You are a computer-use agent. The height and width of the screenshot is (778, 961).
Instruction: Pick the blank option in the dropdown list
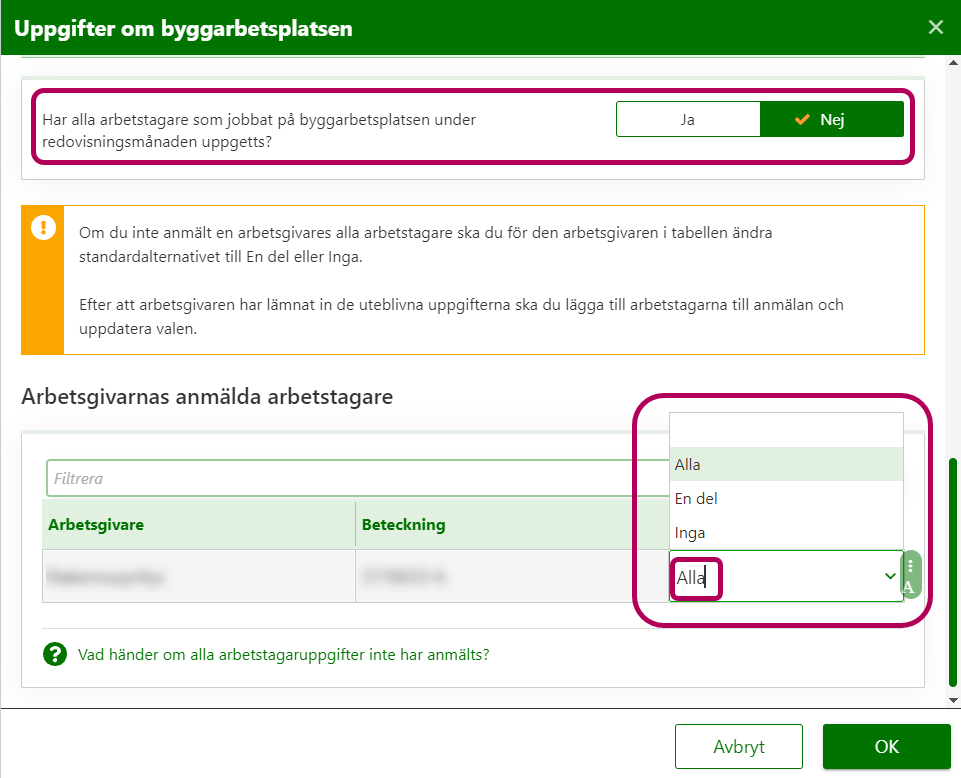(x=786, y=430)
